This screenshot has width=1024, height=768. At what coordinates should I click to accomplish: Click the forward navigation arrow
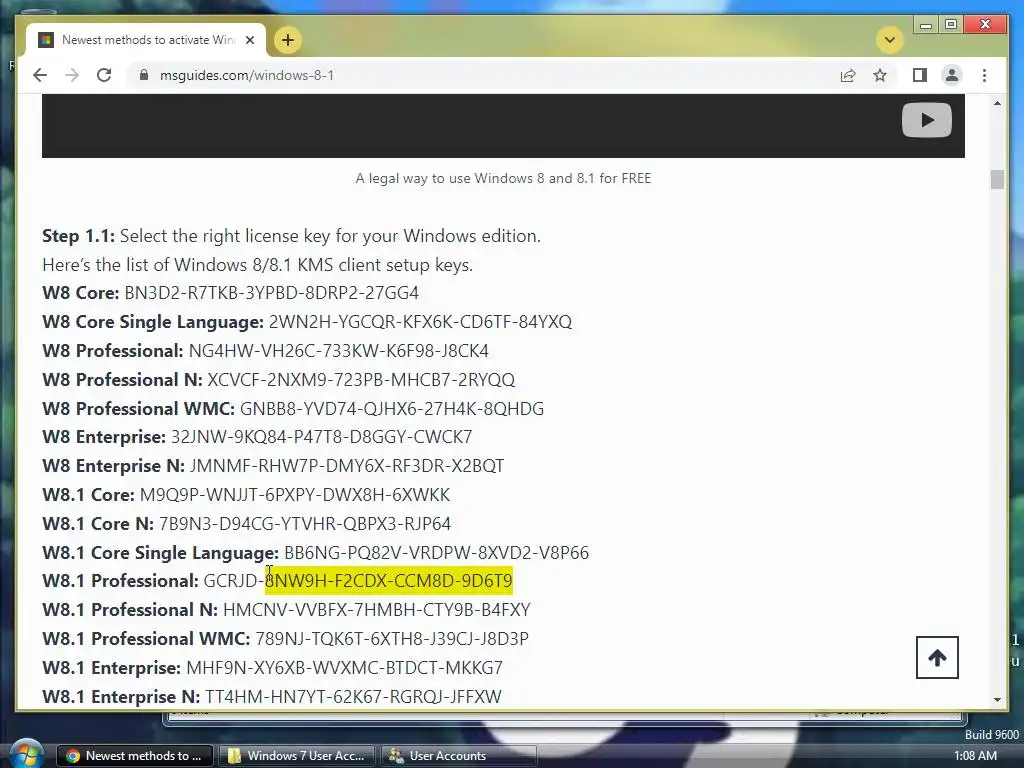pos(72,75)
